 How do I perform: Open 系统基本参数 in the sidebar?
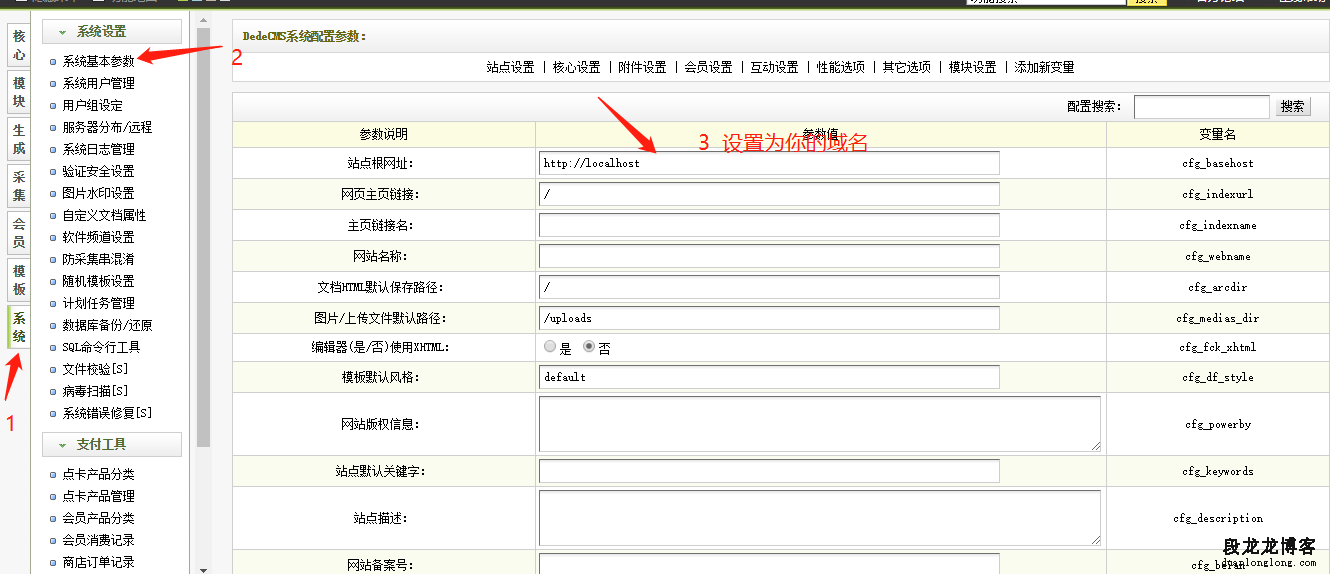(98, 61)
